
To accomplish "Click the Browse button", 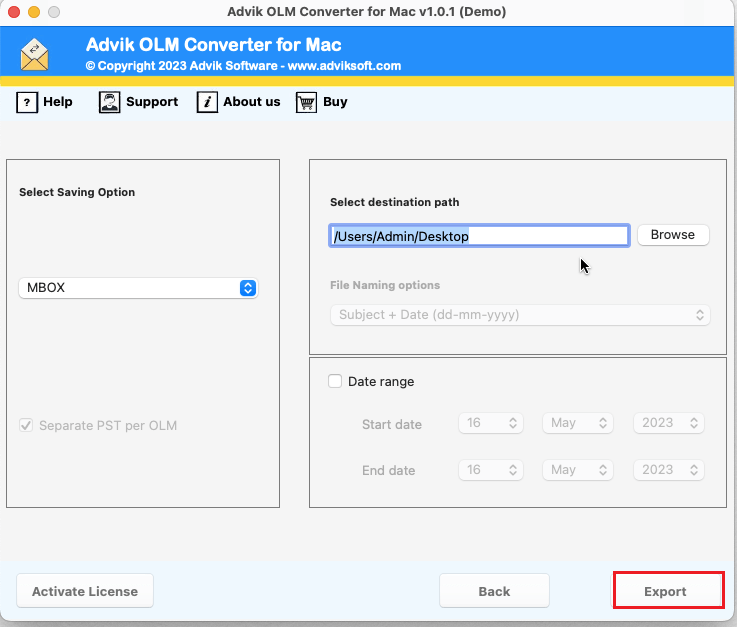I will (x=673, y=235).
